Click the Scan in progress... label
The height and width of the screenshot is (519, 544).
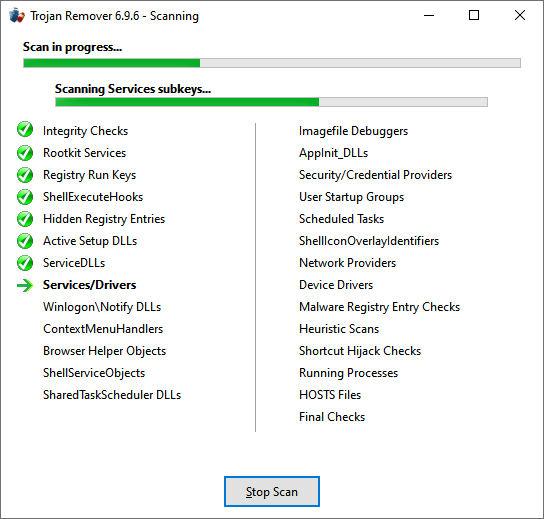pyautogui.click(x=73, y=47)
